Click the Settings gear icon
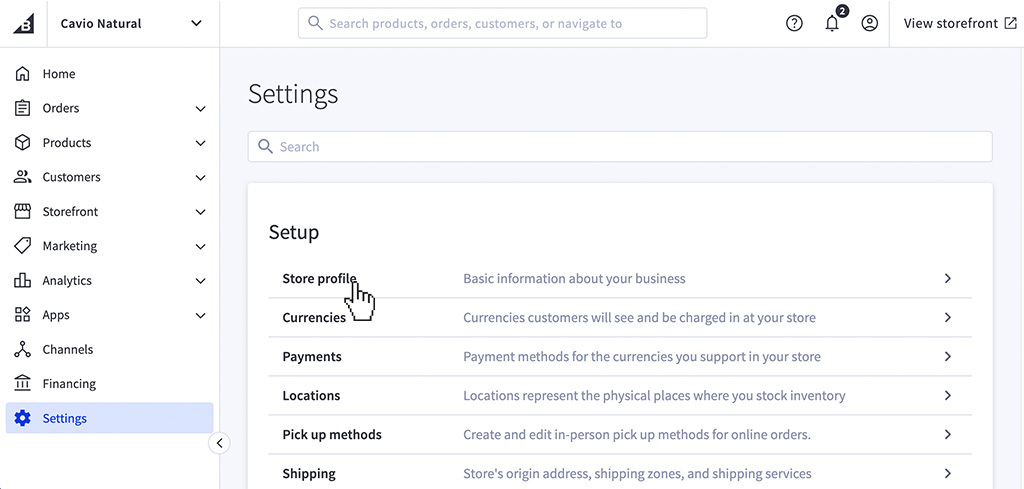This screenshot has height=489, width=1024. tap(22, 418)
